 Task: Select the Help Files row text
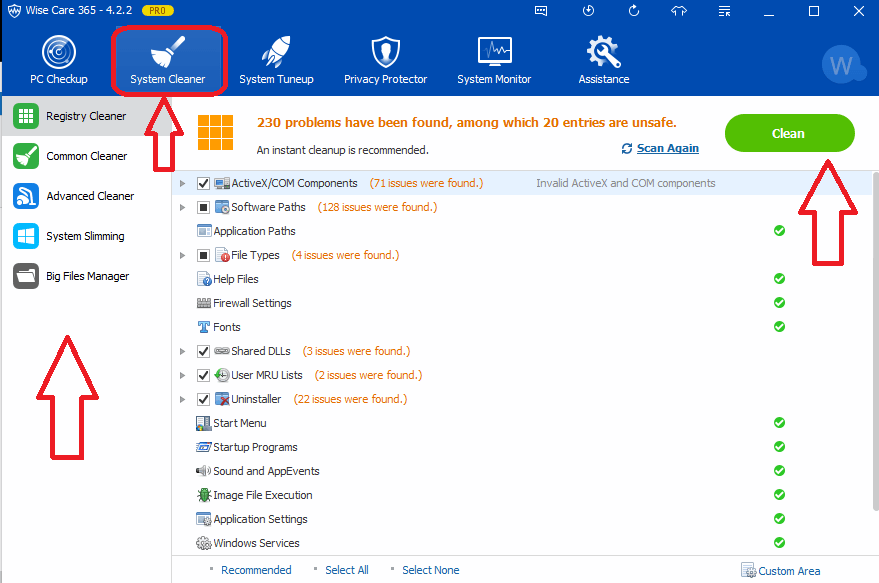[x=236, y=279]
